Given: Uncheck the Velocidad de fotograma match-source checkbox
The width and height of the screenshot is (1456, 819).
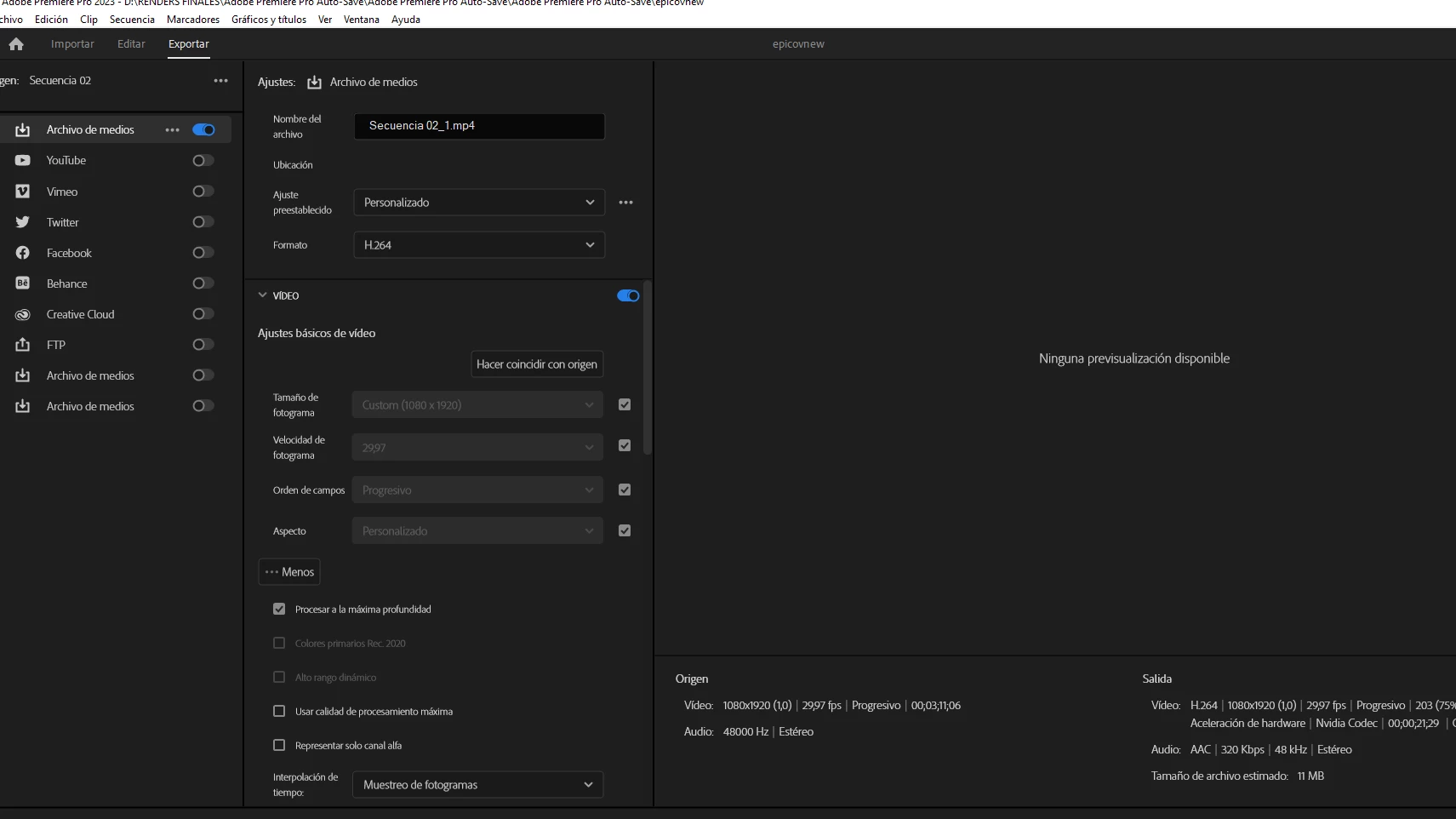Looking at the screenshot, I should tap(625, 446).
